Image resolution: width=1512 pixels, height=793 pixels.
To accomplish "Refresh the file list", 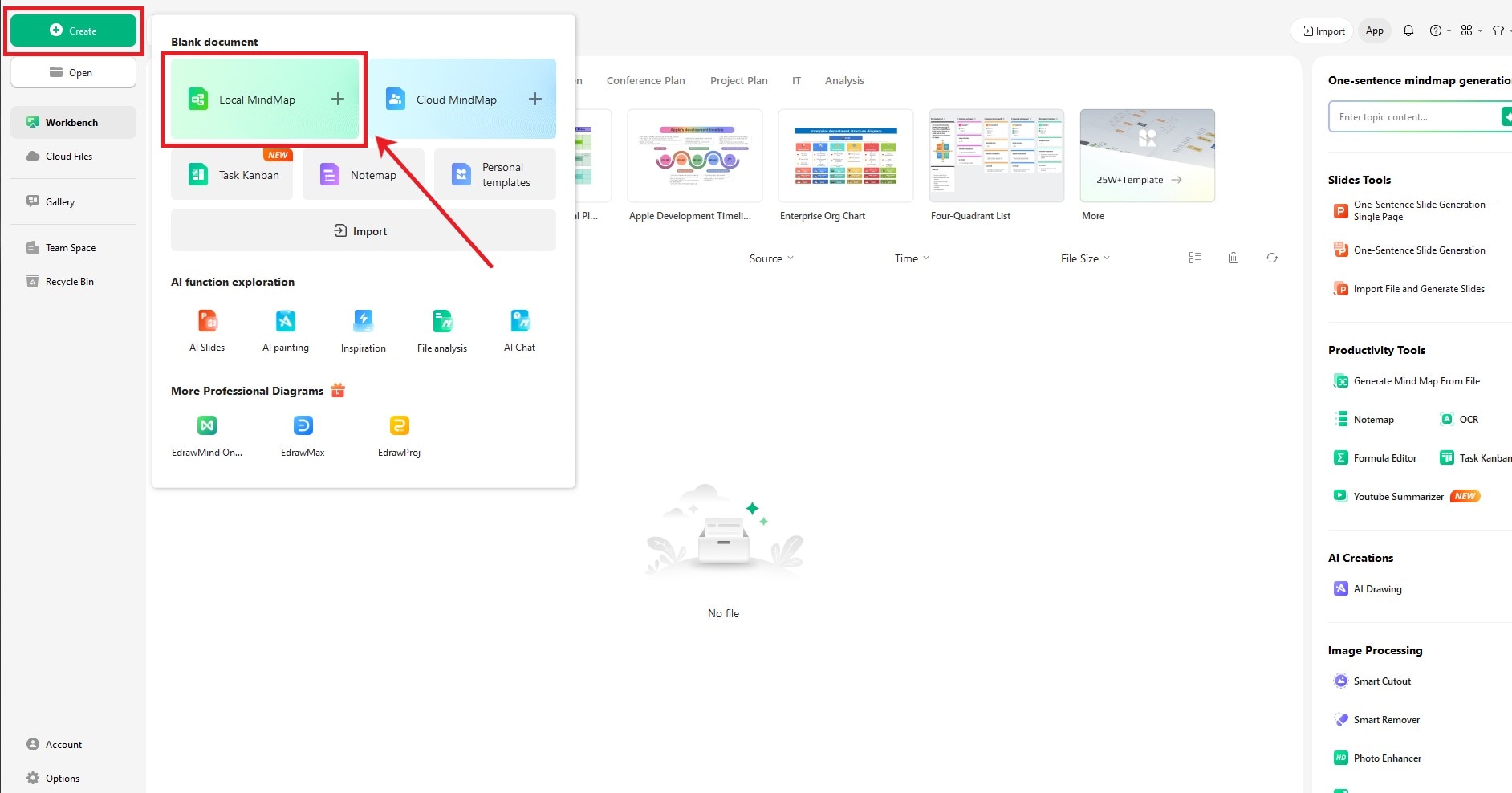I will point(1272,258).
